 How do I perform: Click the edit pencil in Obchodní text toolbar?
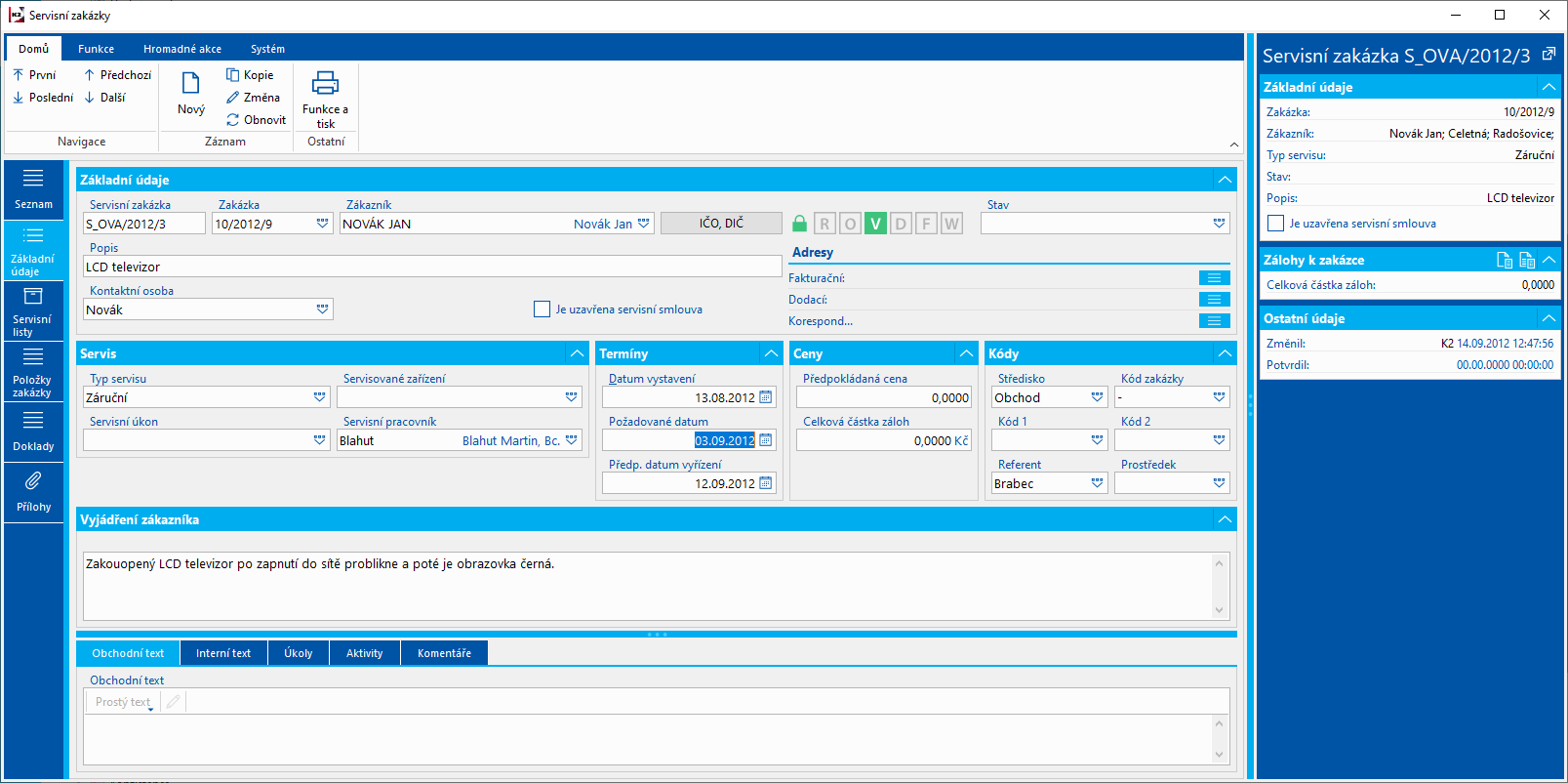[x=173, y=702]
